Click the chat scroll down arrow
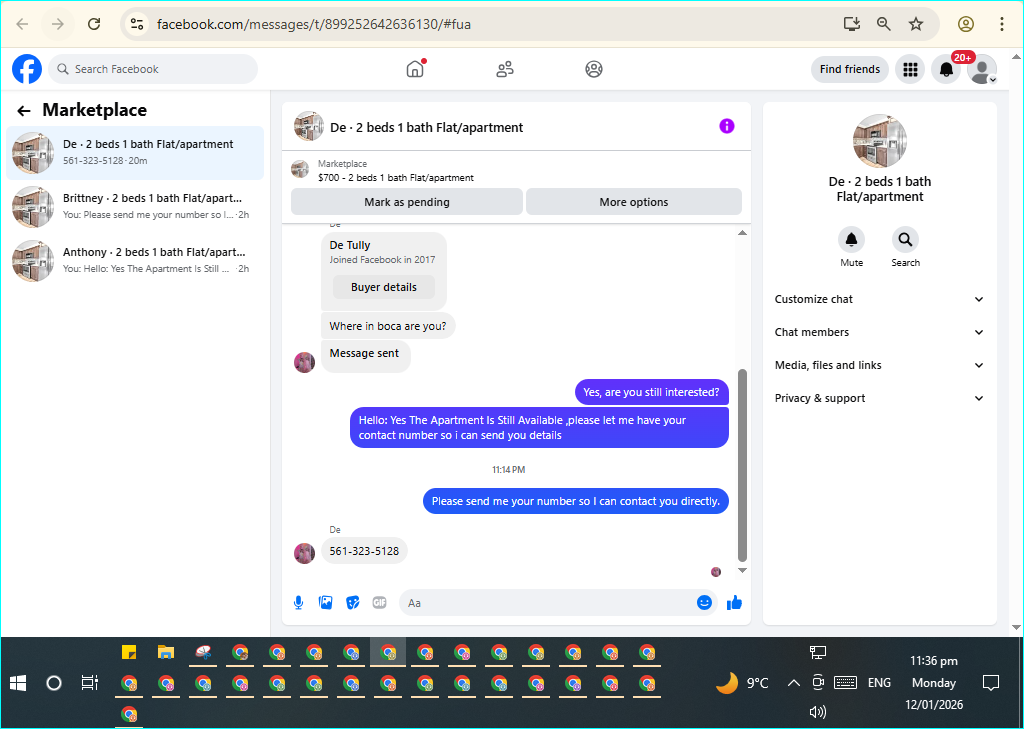The image size is (1024, 729). coord(742,570)
